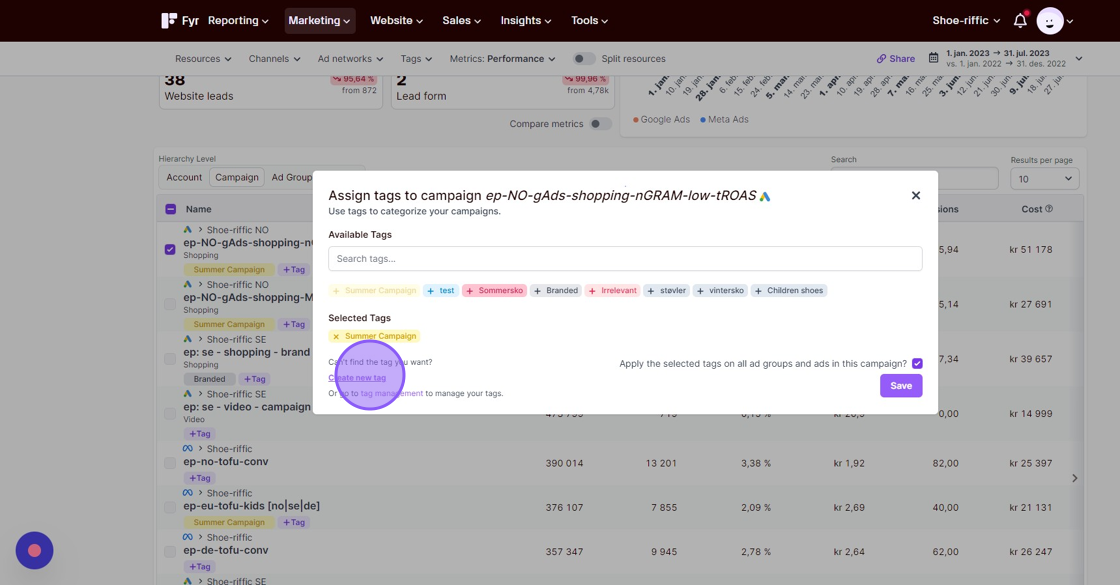This screenshot has width=1120, height=585.
Task: Click the plus icon on the støvler tag
Action: pyautogui.click(x=651, y=291)
